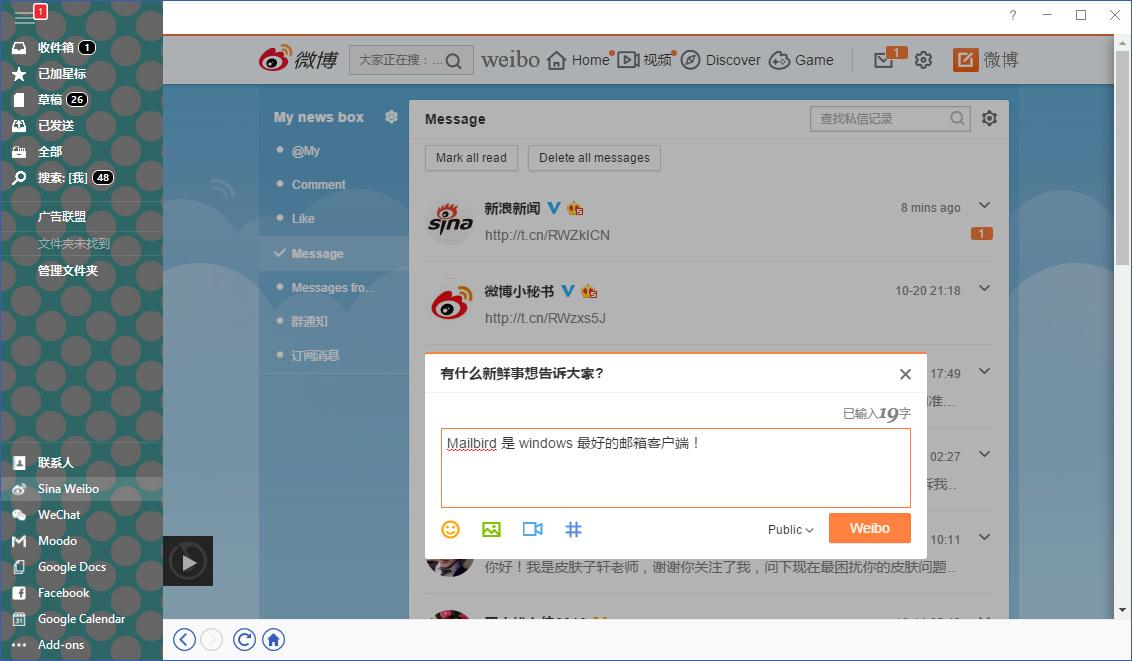Expand options for 新浪新闻 message
This screenshot has width=1132, height=661.
[x=984, y=206]
